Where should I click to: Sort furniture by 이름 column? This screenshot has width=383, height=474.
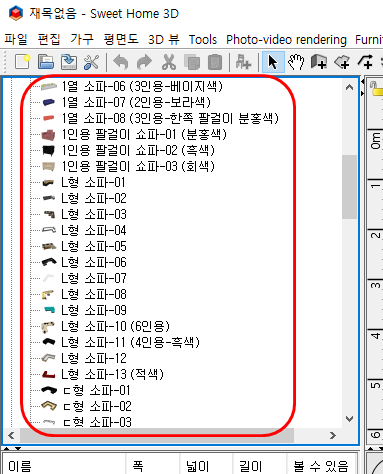click(x=64, y=466)
